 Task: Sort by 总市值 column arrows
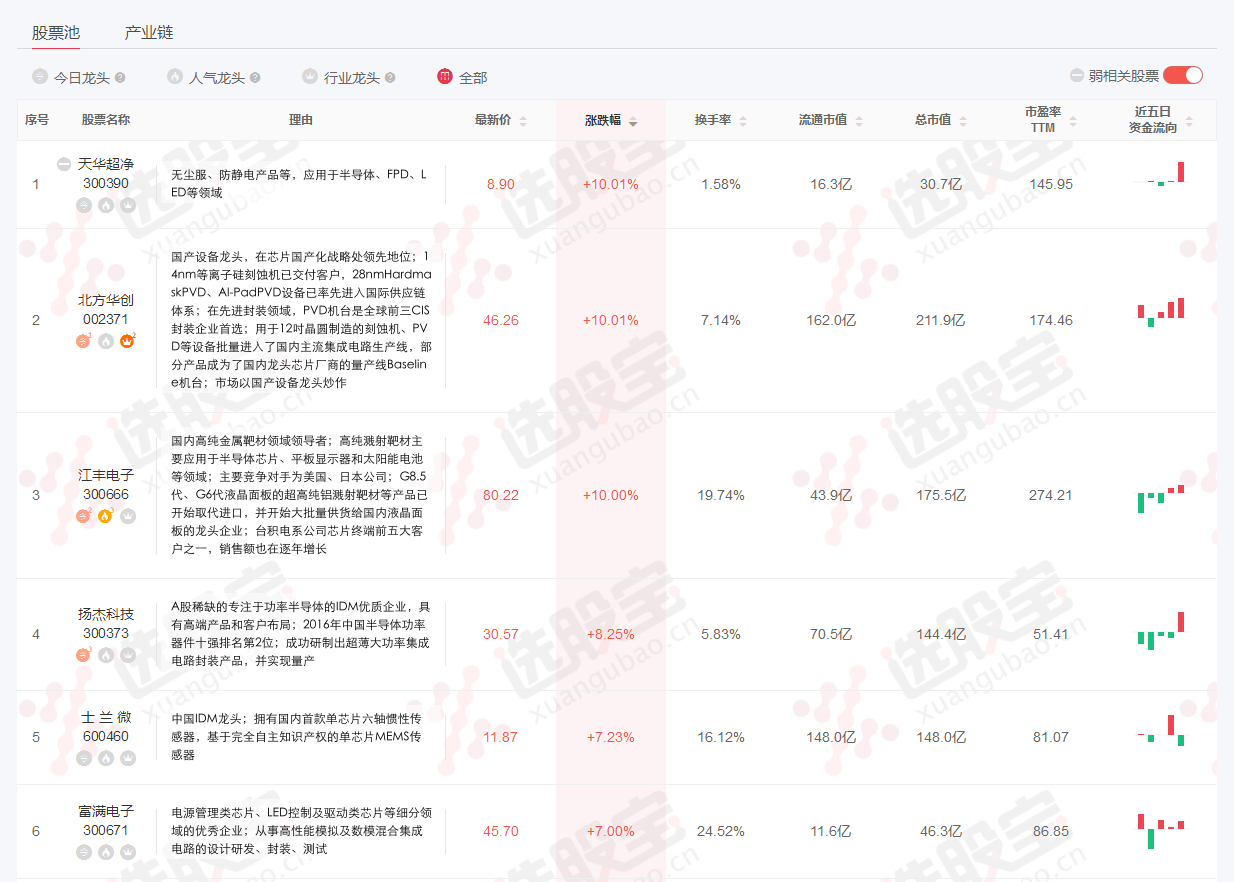(963, 121)
